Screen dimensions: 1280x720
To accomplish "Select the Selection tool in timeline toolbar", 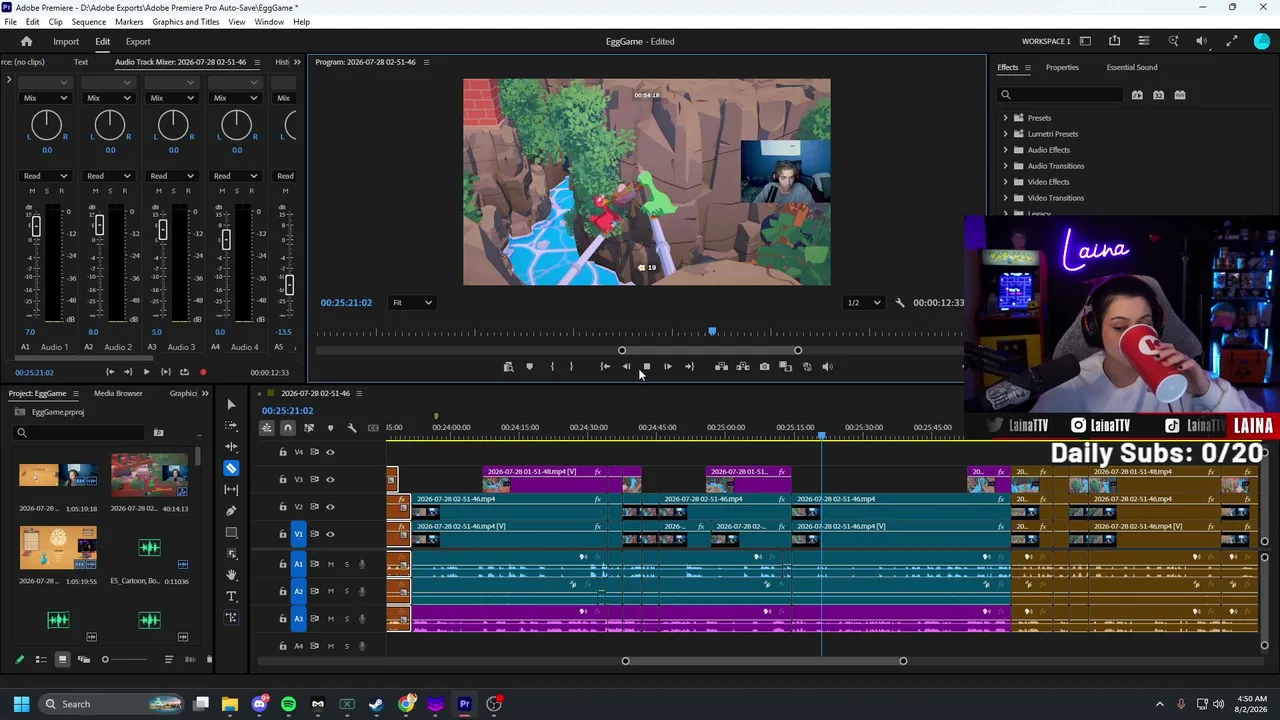I will [x=231, y=404].
